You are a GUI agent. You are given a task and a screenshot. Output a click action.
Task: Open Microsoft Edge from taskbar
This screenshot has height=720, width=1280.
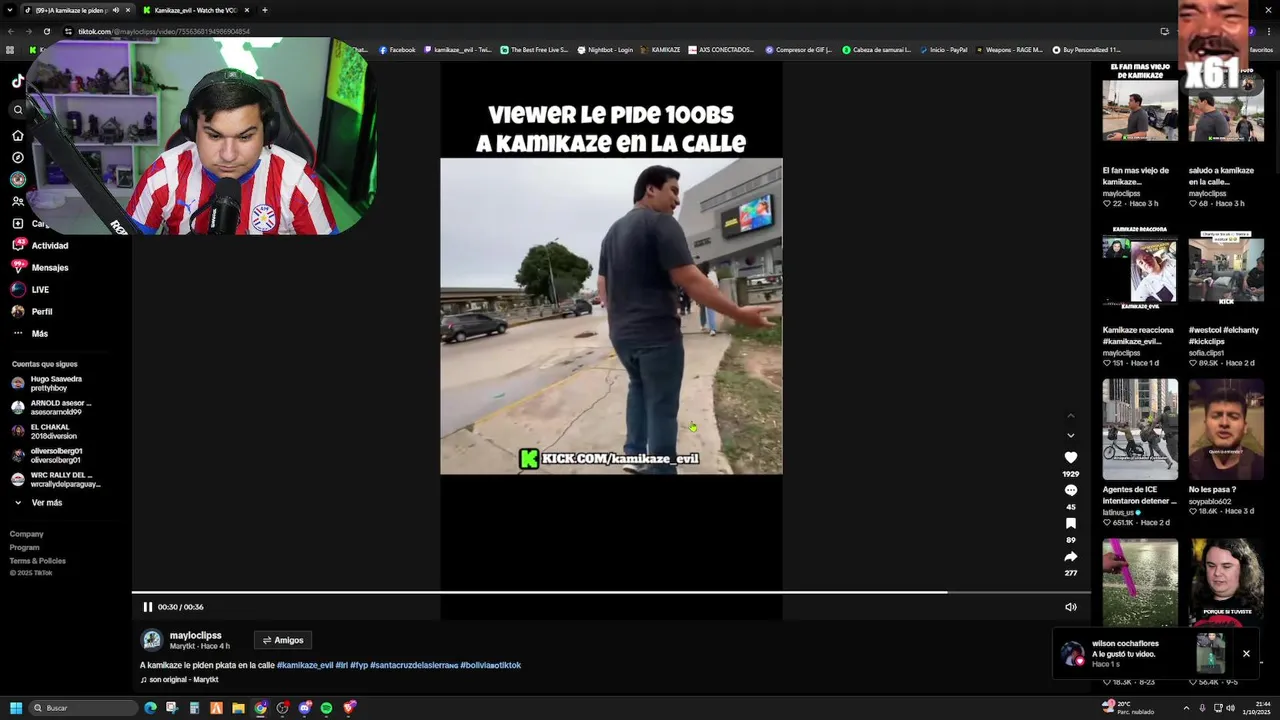click(x=150, y=708)
